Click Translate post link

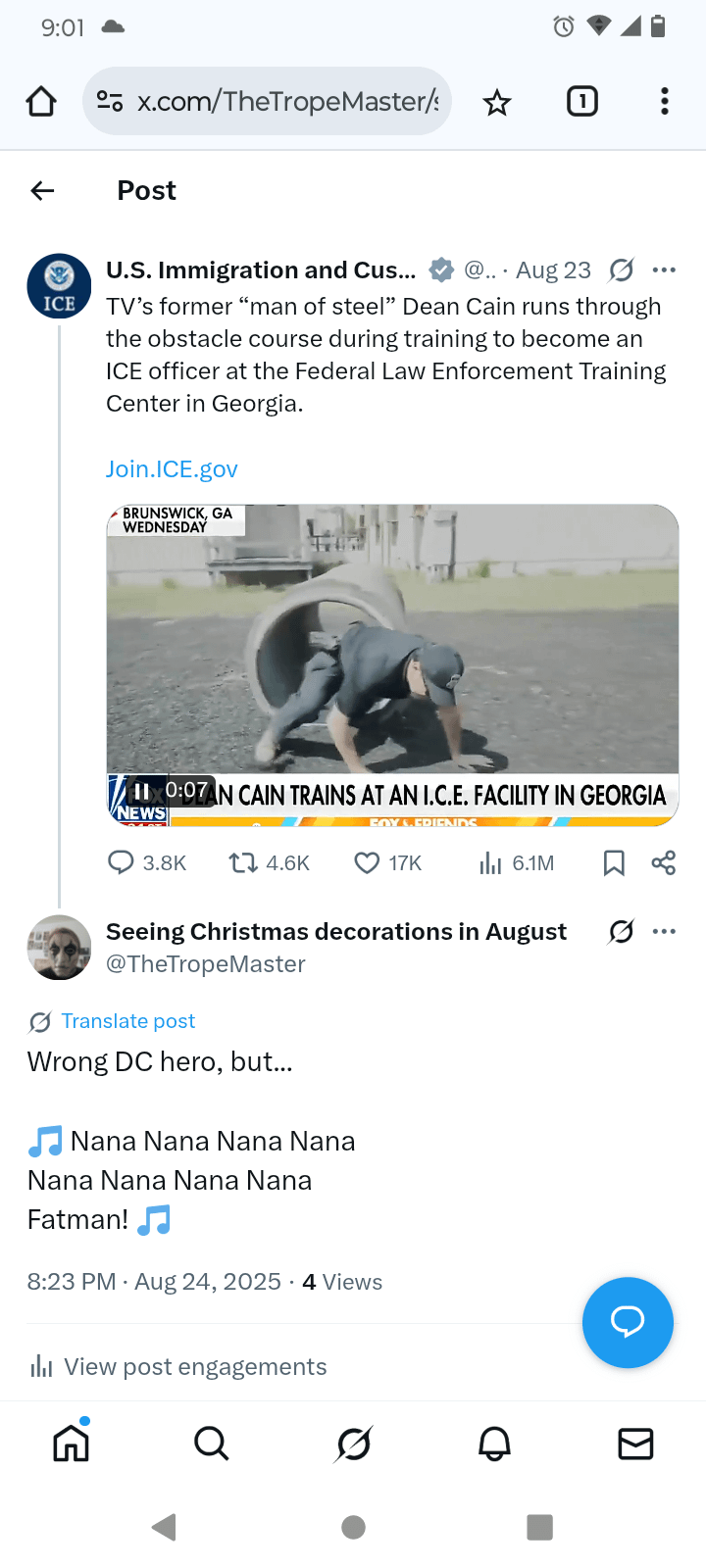click(127, 1021)
